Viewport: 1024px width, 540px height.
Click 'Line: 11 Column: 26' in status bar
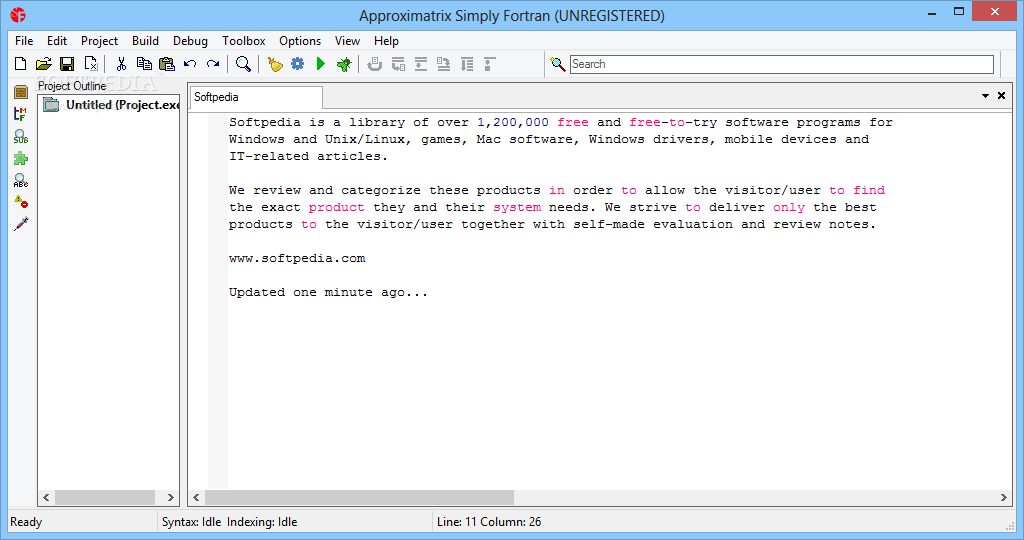pos(489,522)
